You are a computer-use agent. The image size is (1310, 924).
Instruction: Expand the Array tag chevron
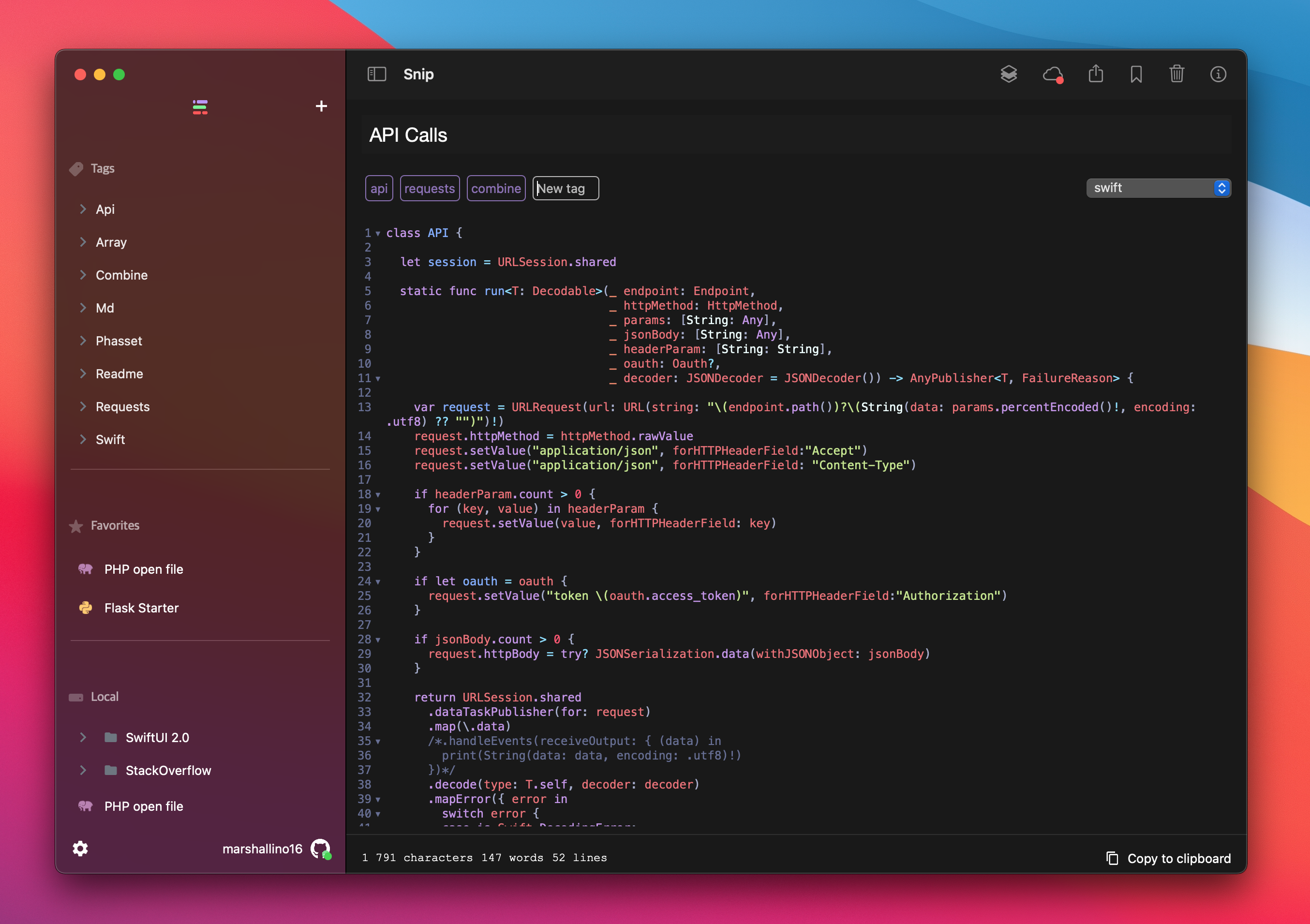(x=83, y=242)
